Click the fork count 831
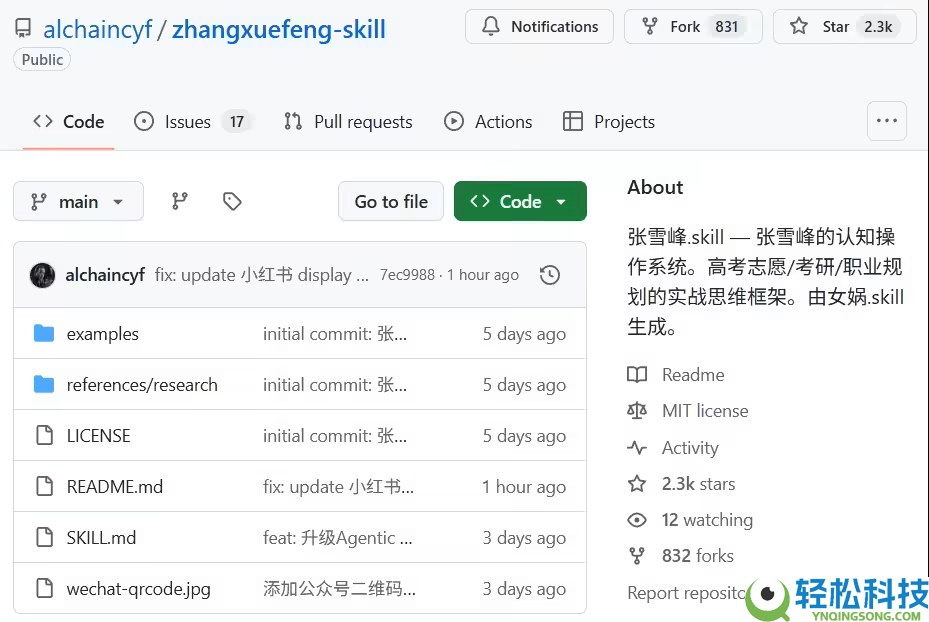 pyautogui.click(x=726, y=27)
